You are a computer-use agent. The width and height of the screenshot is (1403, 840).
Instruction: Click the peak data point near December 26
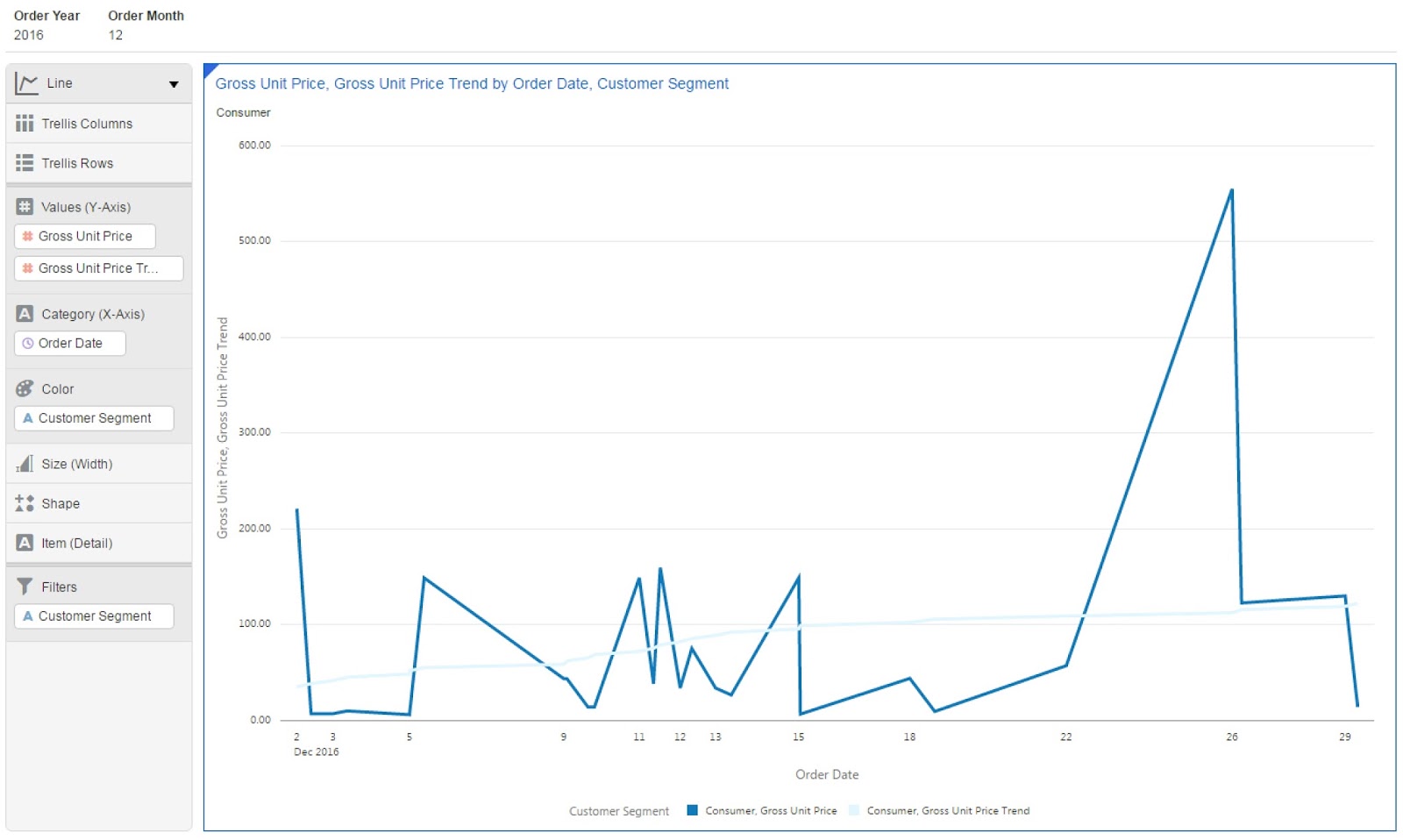1232,189
